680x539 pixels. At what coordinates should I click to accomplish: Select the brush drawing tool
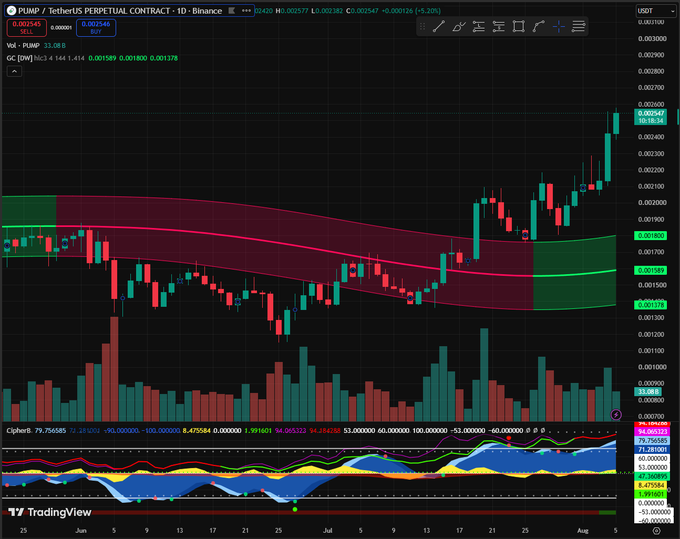(458, 26)
